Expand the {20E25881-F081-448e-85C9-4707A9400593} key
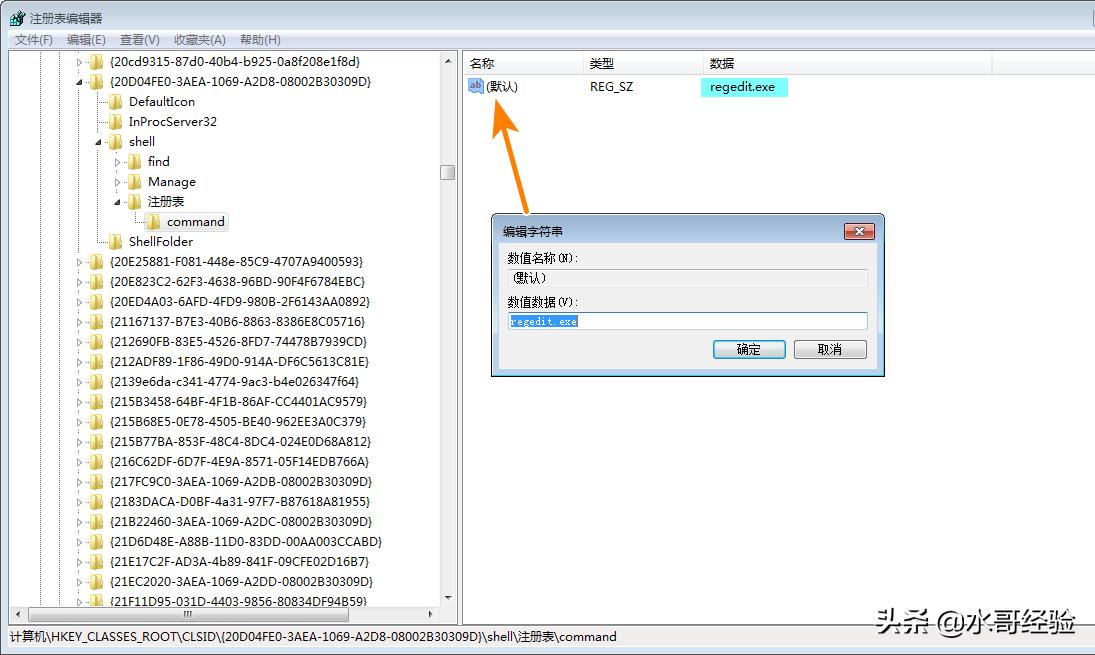Viewport: 1095px width, 655px height. [x=79, y=263]
